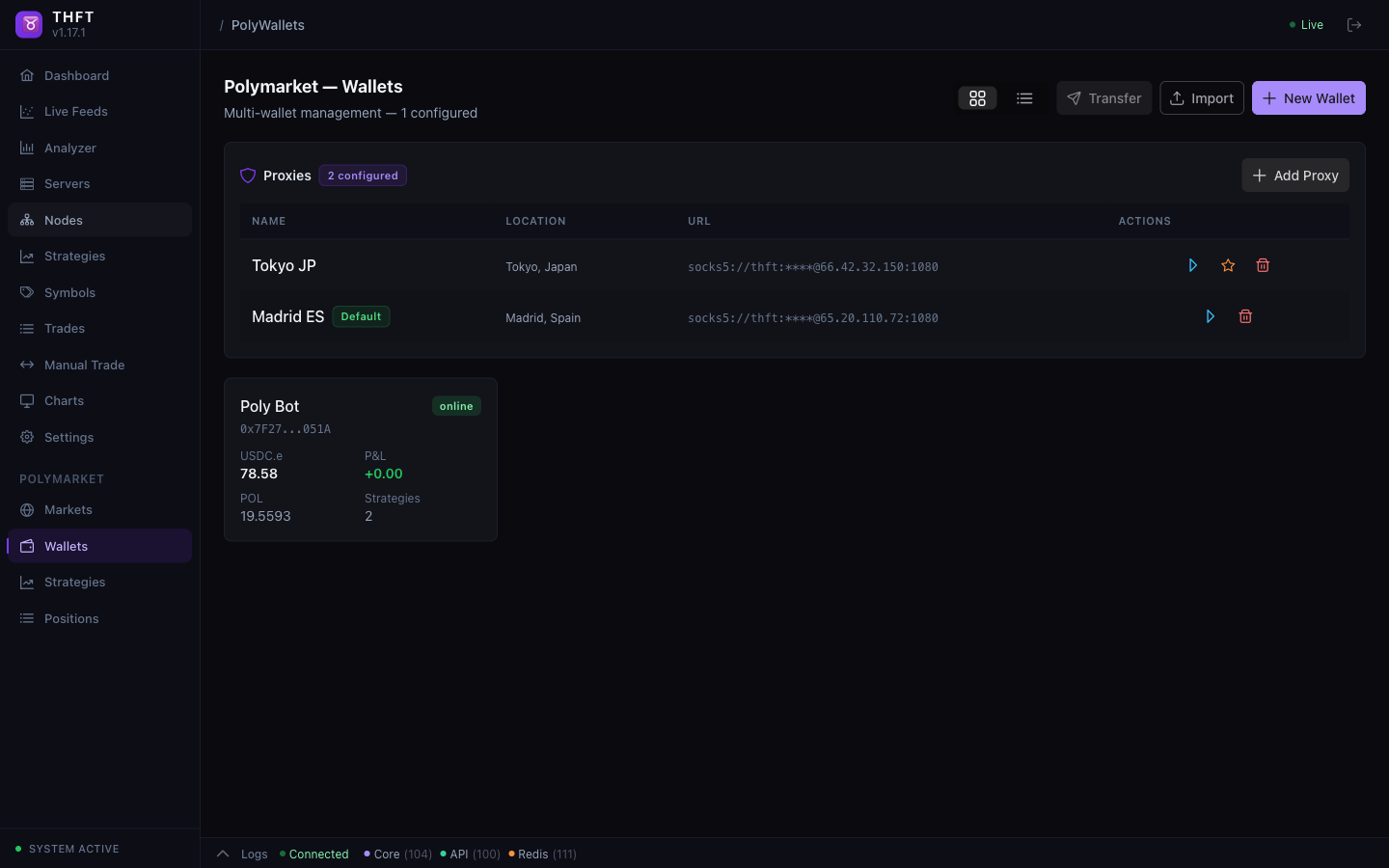Select the Analyzer icon in sidebar
1389x868 pixels.
click(28, 148)
